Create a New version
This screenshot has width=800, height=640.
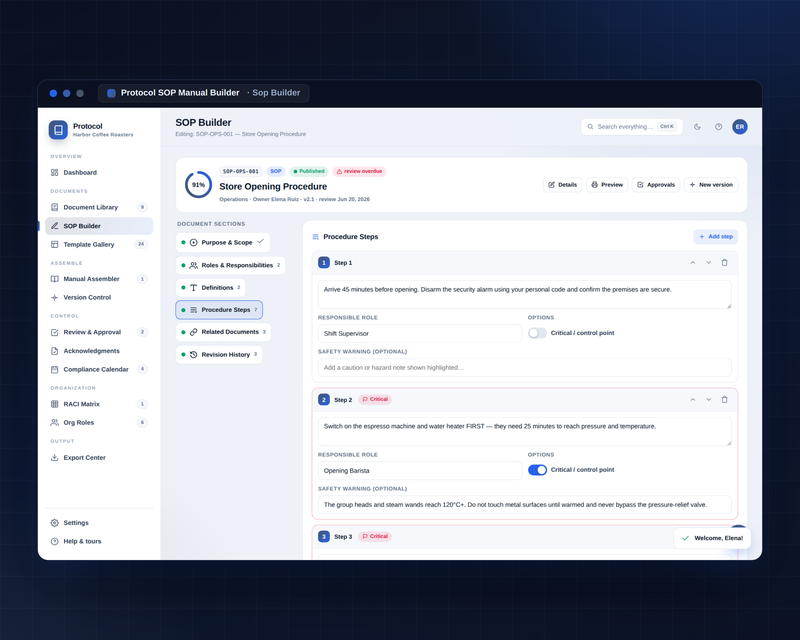click(711, 185)
